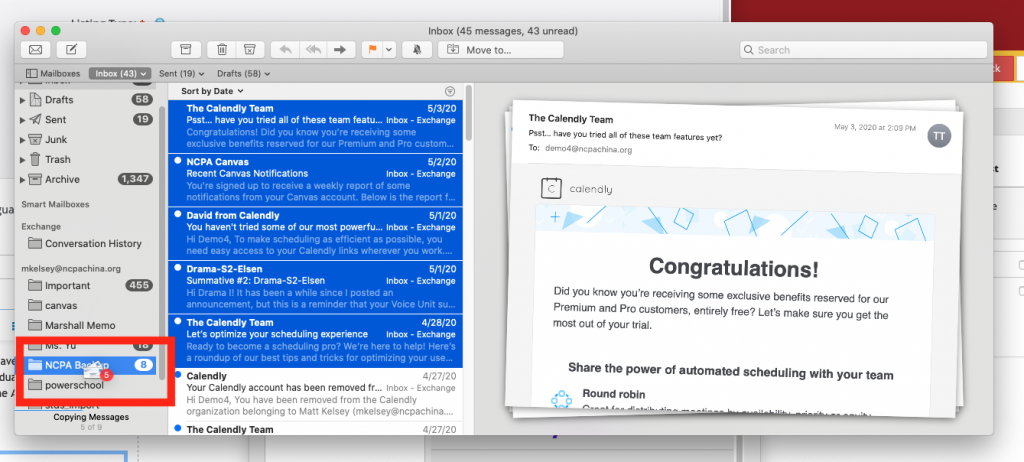
Task: Click the Reply arrow icon
Action: coord(284,49)
